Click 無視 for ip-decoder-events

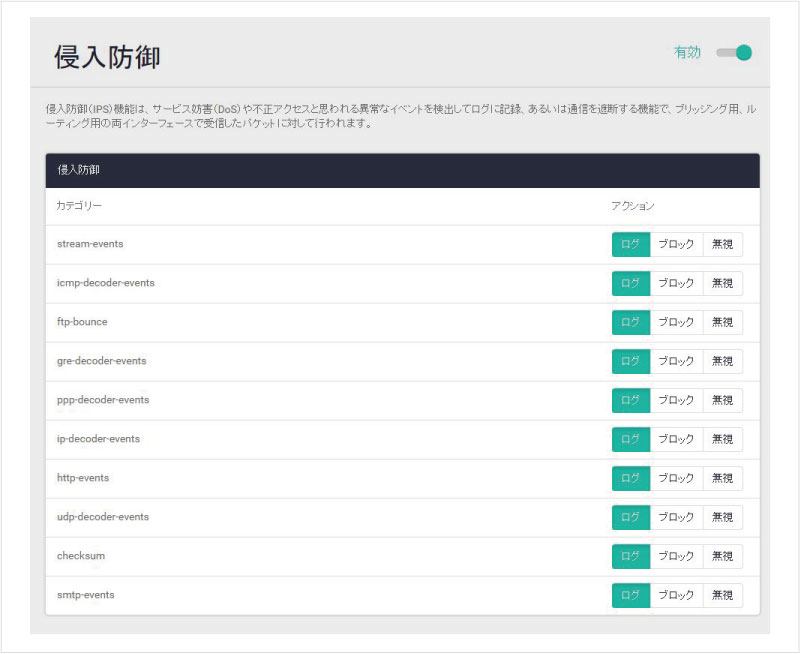coord(722,439)
